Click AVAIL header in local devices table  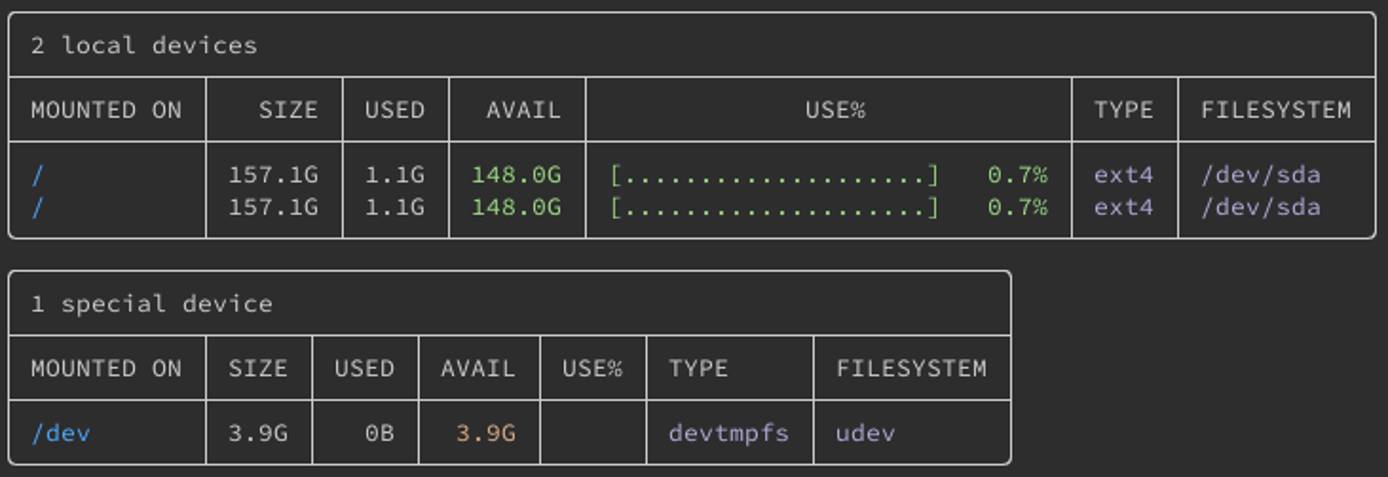(523, 110)
